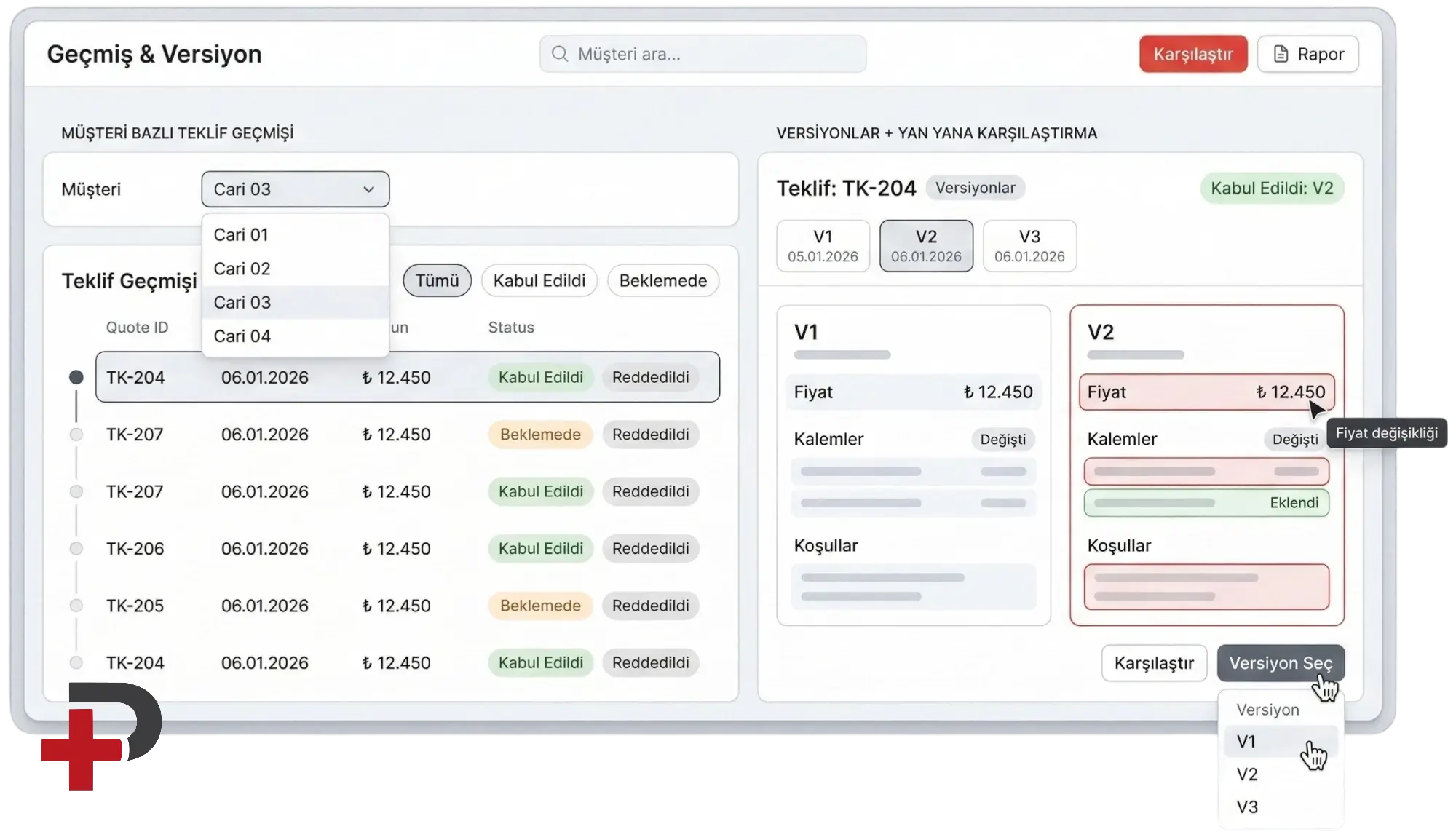Expand the Müşteri dropdown chevron

(368, 189)
